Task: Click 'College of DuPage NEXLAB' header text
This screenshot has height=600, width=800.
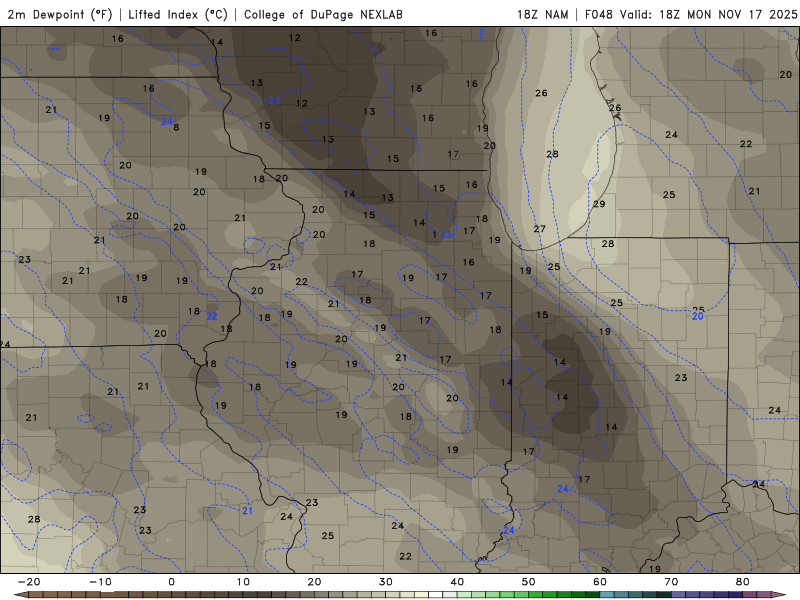Action: [x=323, y=14]
